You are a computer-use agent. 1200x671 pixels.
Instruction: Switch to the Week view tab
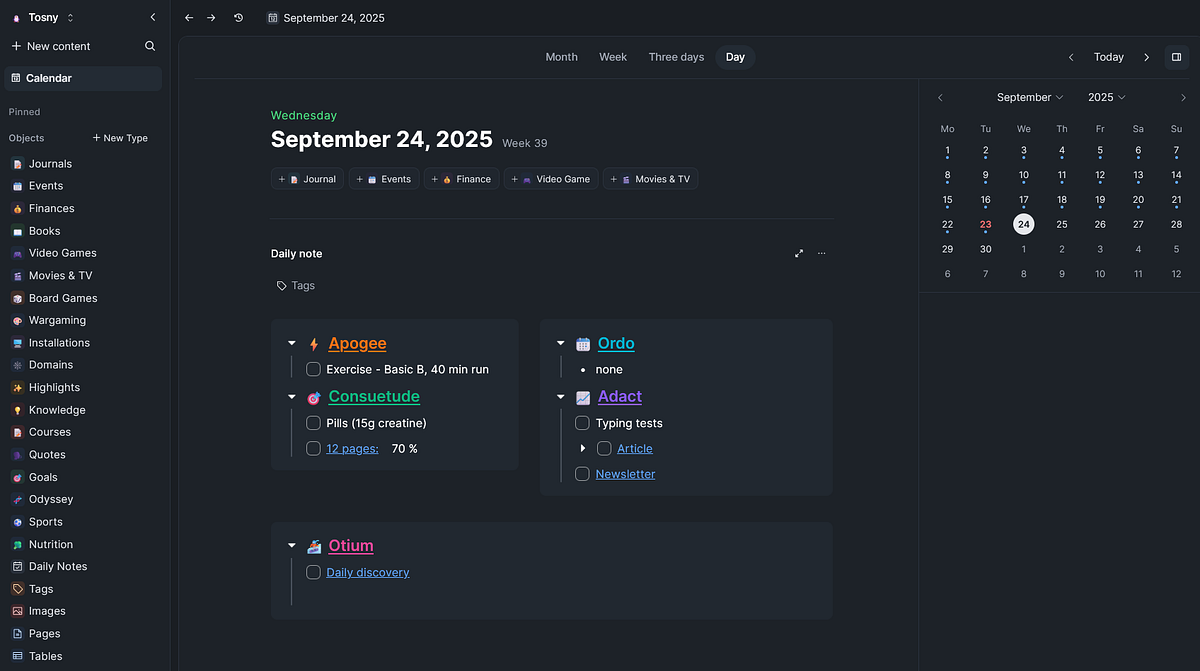pyautogui.click(x=613, y=57)
